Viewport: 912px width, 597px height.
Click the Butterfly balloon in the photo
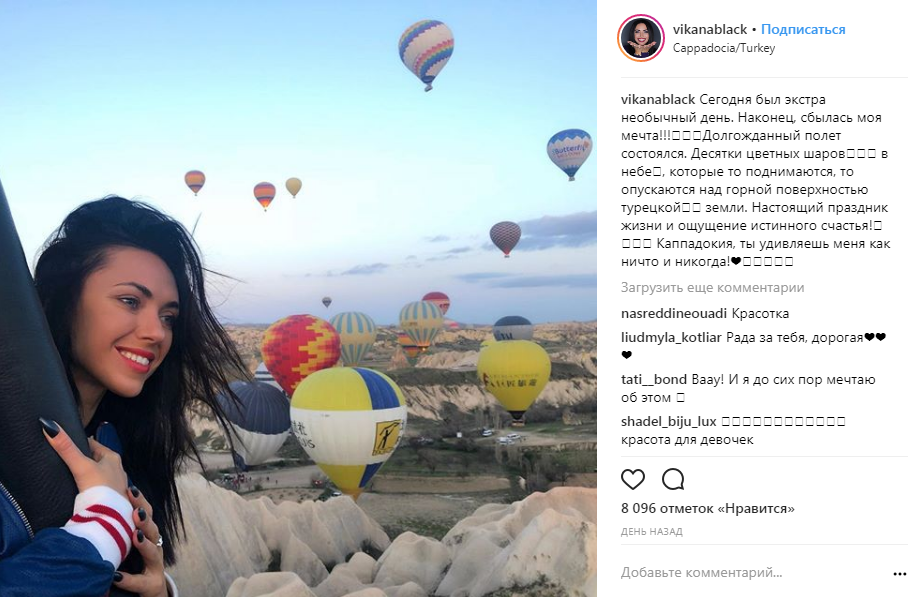tap(569, 154)
